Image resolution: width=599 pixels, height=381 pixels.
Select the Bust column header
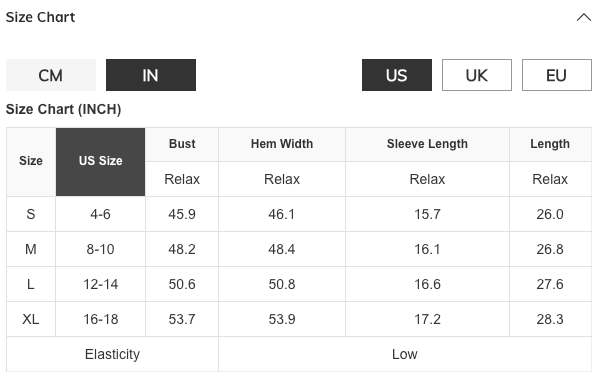[182, 144]
